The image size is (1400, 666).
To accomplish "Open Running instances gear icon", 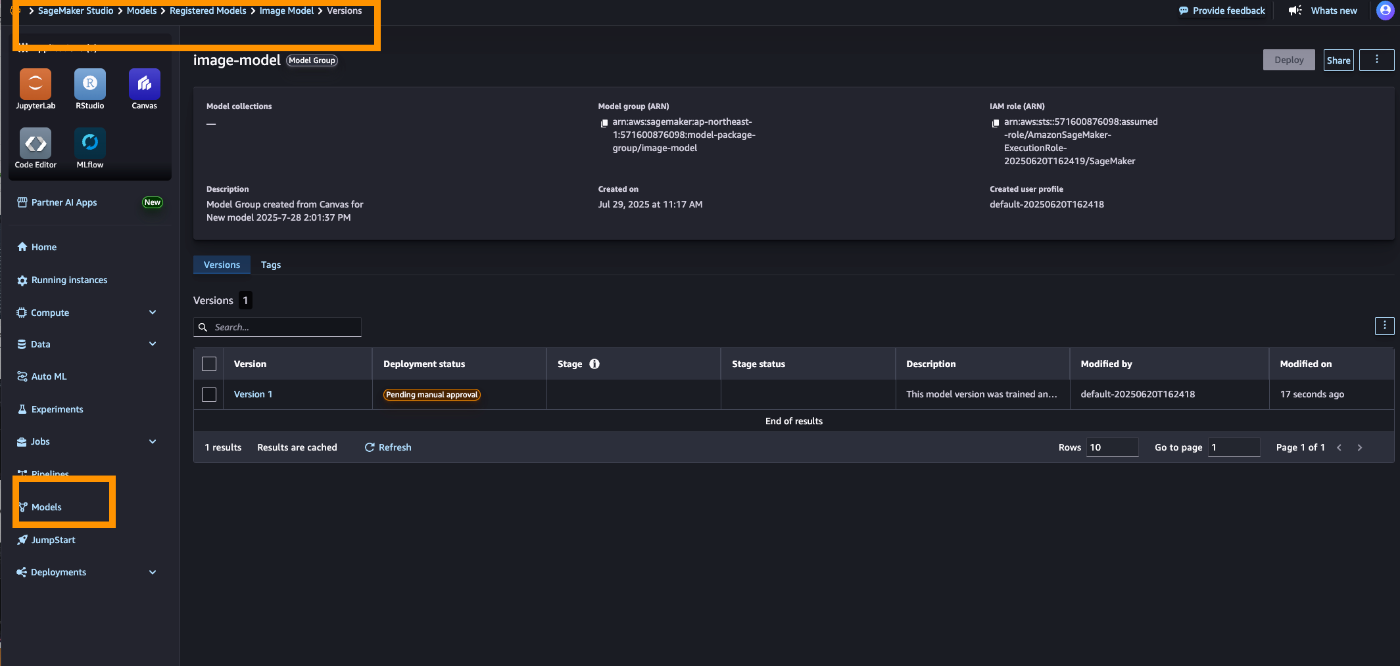I will 22,280.
